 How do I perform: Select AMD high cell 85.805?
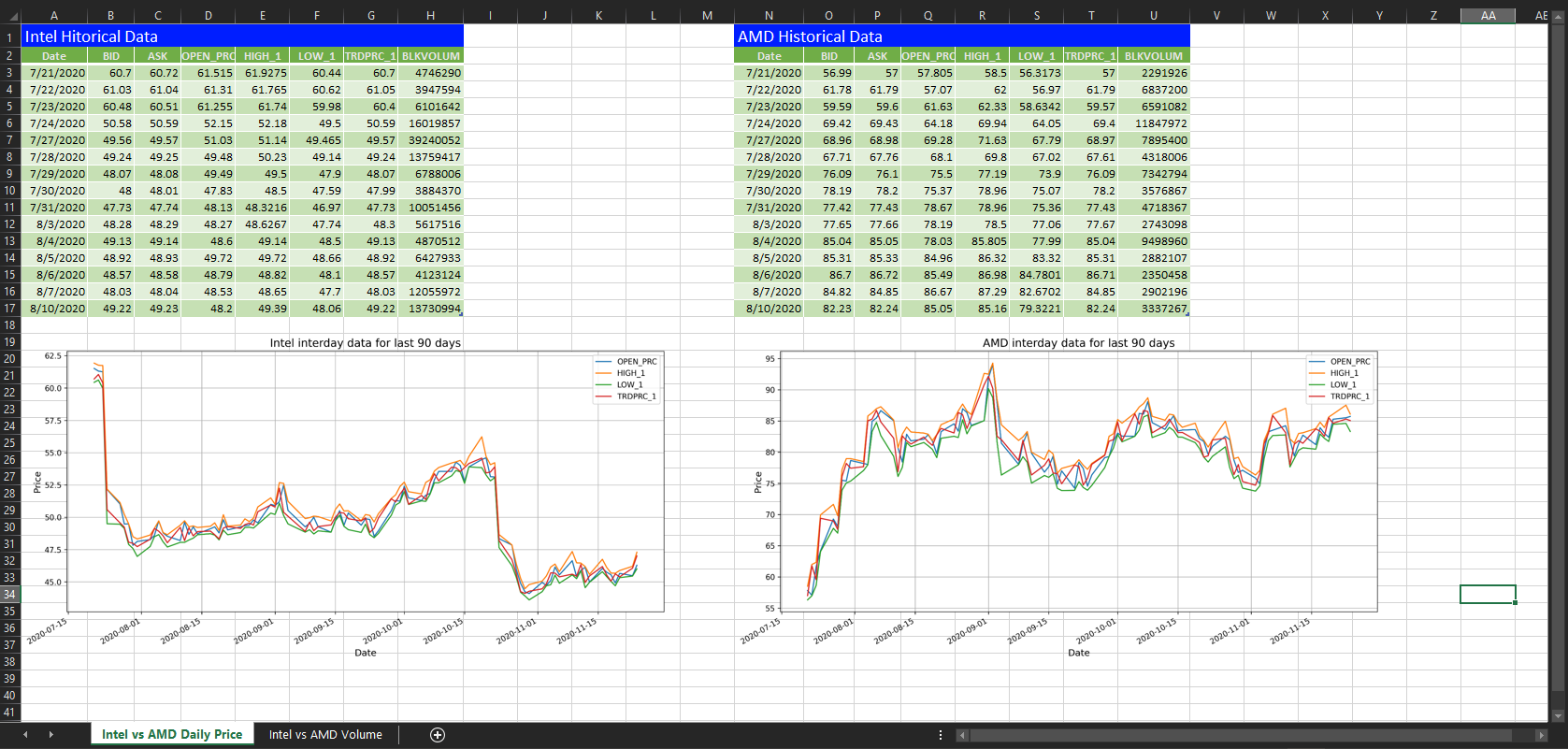coord(983,241)
